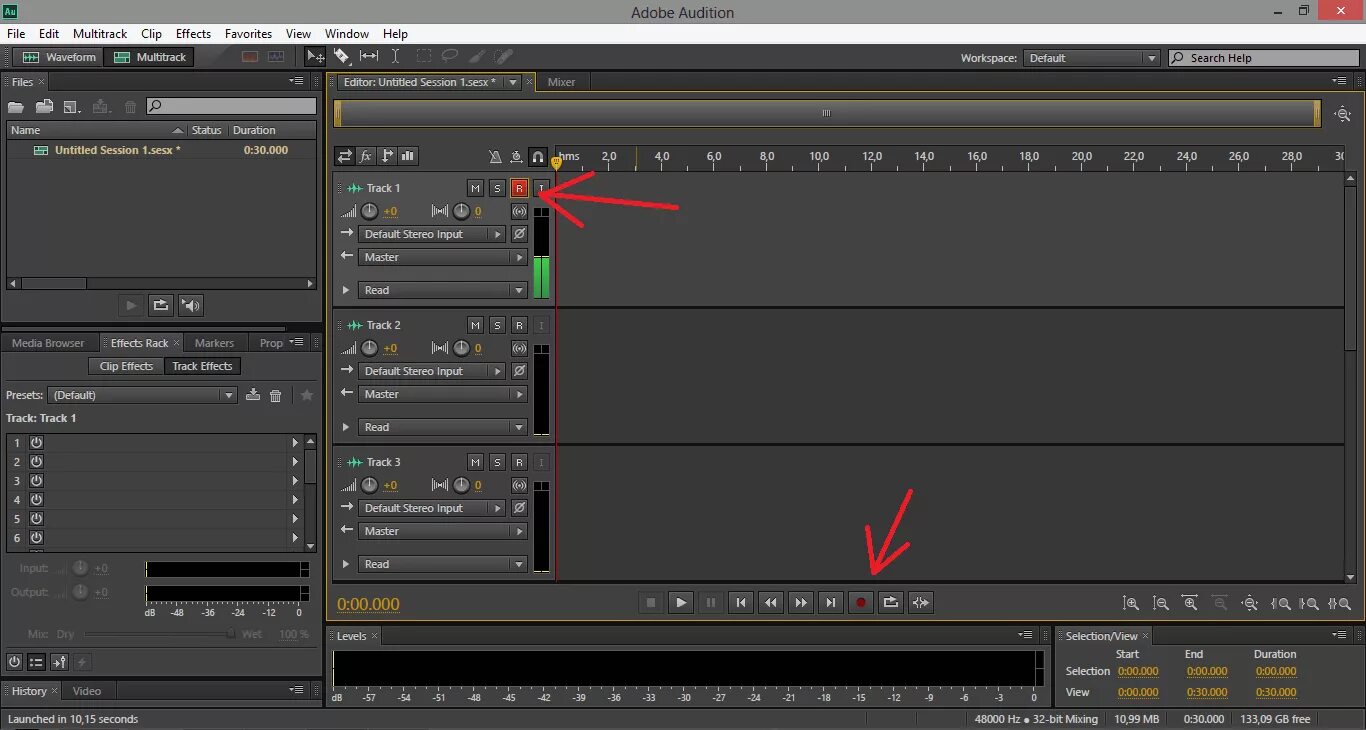Open the Multitrack menu

(x=100, y=34)
